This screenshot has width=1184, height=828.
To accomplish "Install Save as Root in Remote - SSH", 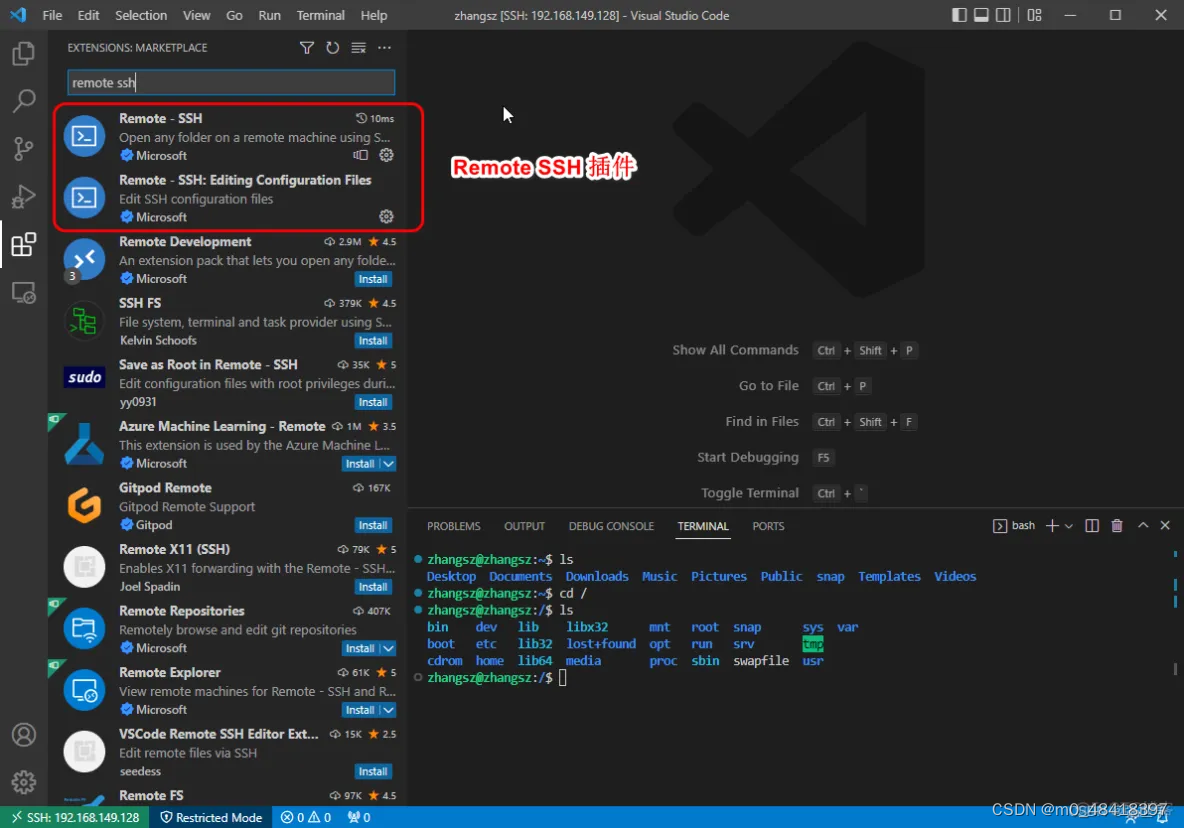I will click(373, 402).
